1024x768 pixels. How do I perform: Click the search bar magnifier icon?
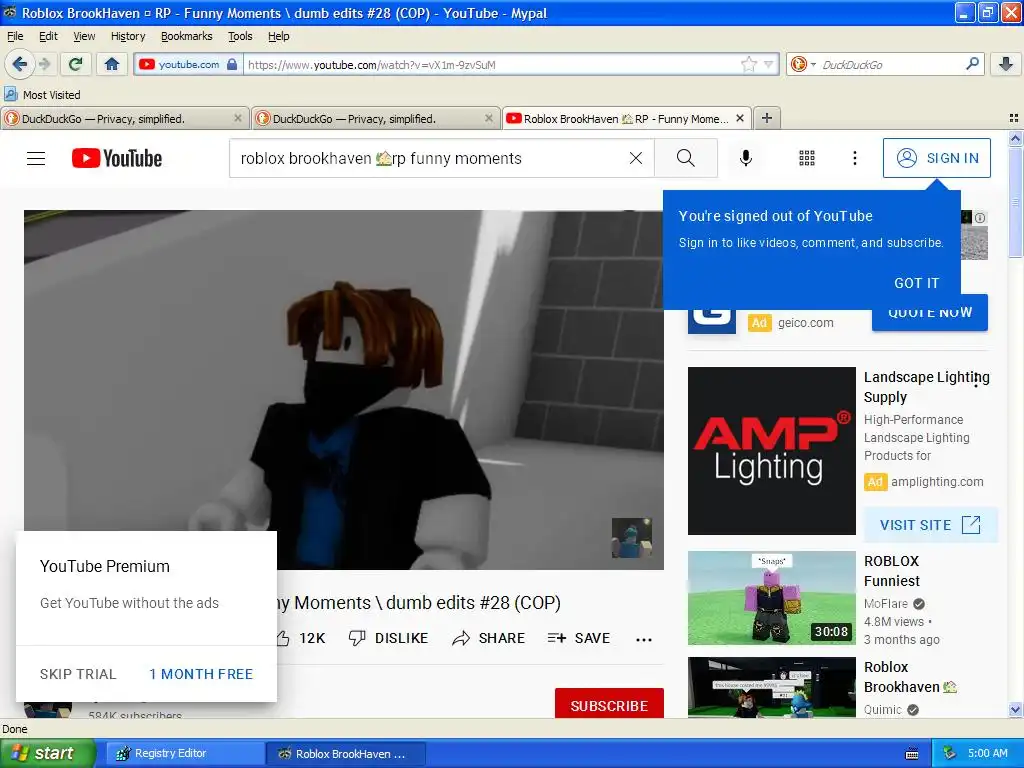click(x=972, y=64)
